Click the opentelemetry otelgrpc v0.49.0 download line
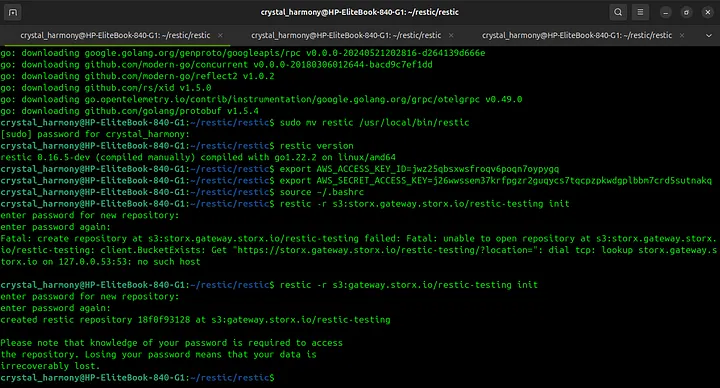Viewport: 720px width, 388px height. click(x=261, y=100)
